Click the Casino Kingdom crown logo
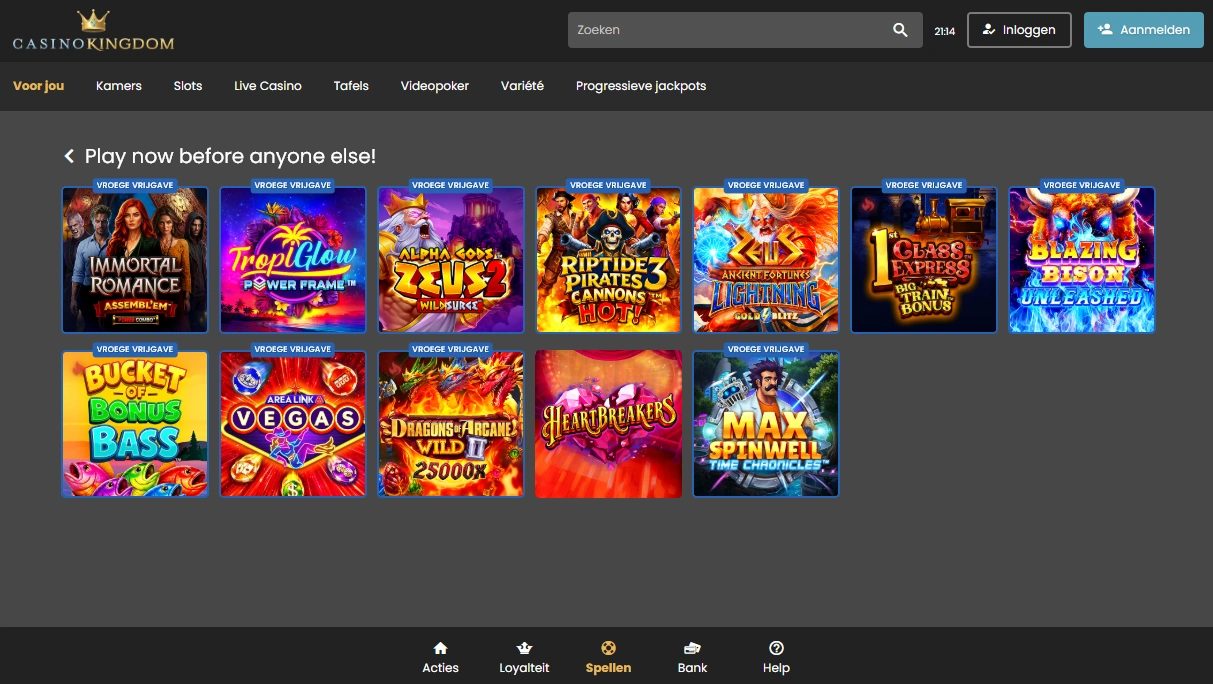Viewport: 1213px width, 684px height. 93,31
